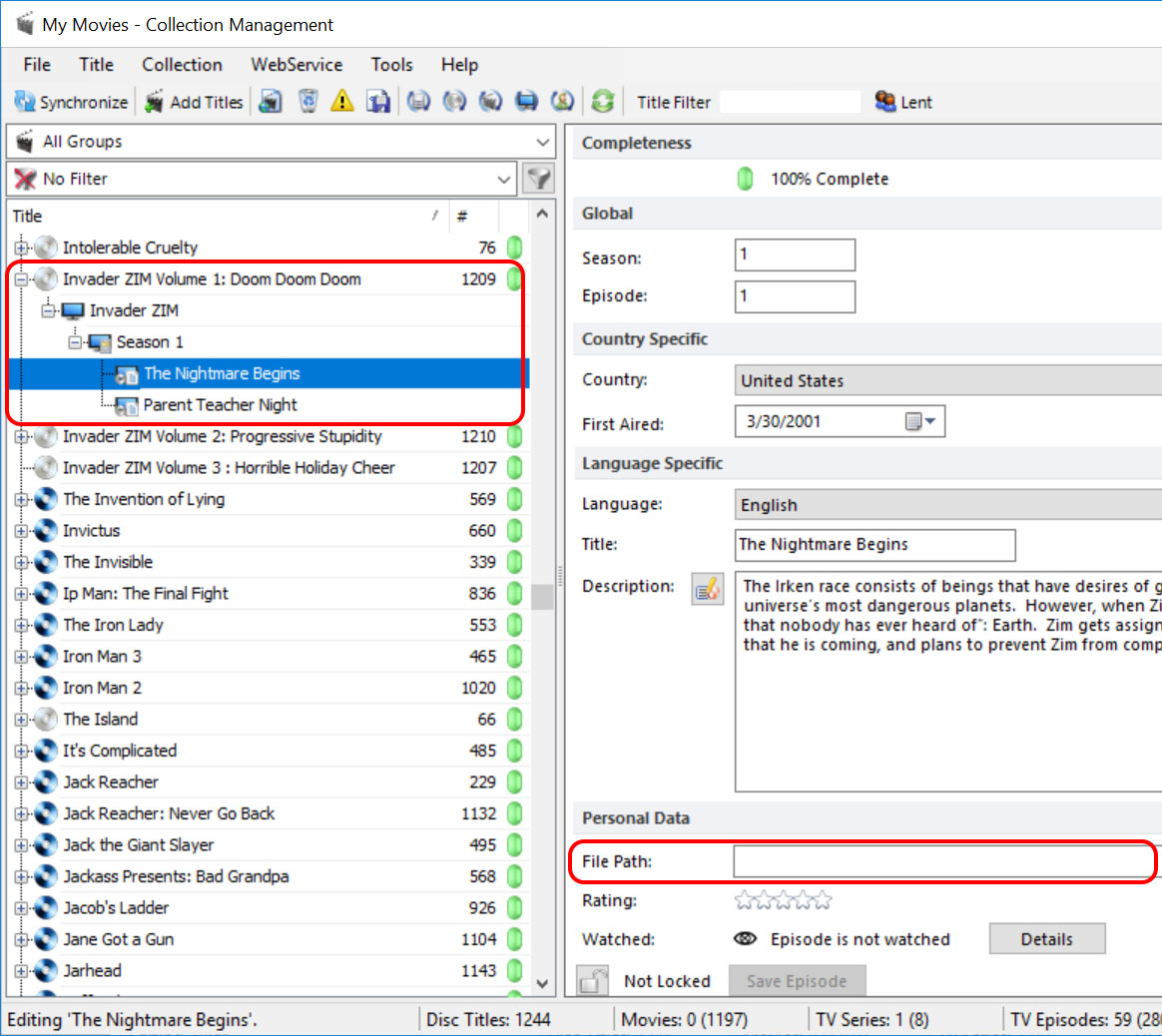
Task: Select Jackass Presents: Bad Grandpa
Action: tap(176, 876)
